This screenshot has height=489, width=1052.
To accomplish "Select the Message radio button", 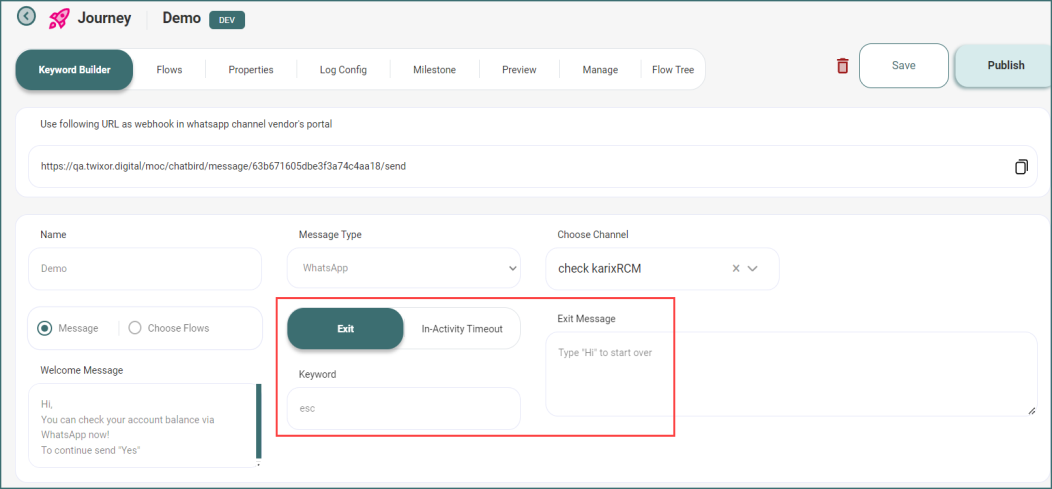I will [x=44, y=328].
